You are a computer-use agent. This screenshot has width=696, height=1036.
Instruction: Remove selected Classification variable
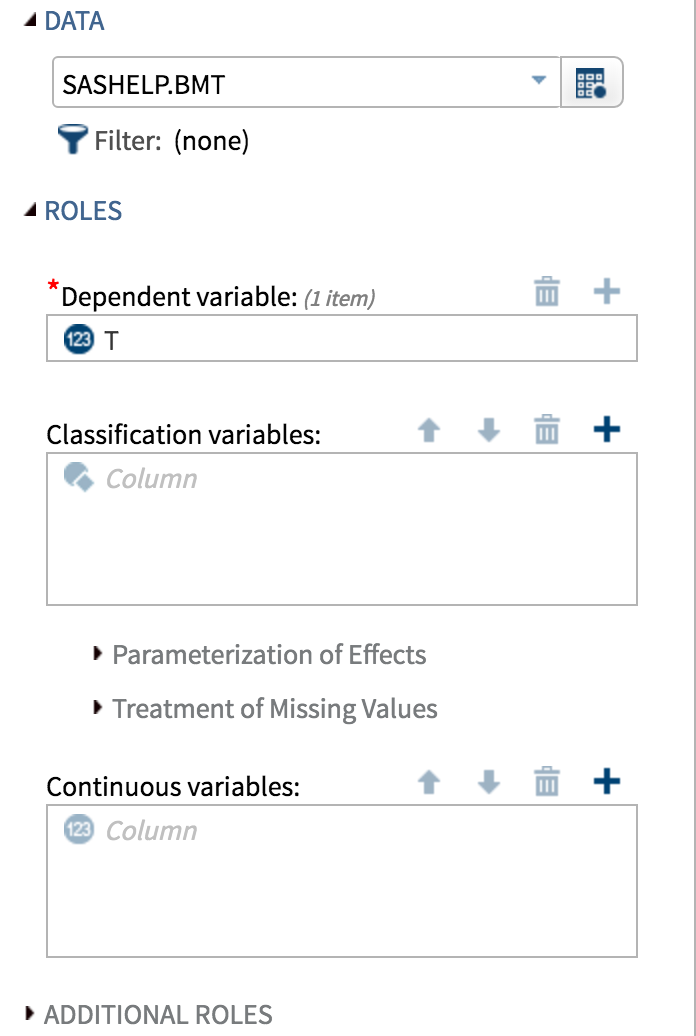tap(547, 431)
